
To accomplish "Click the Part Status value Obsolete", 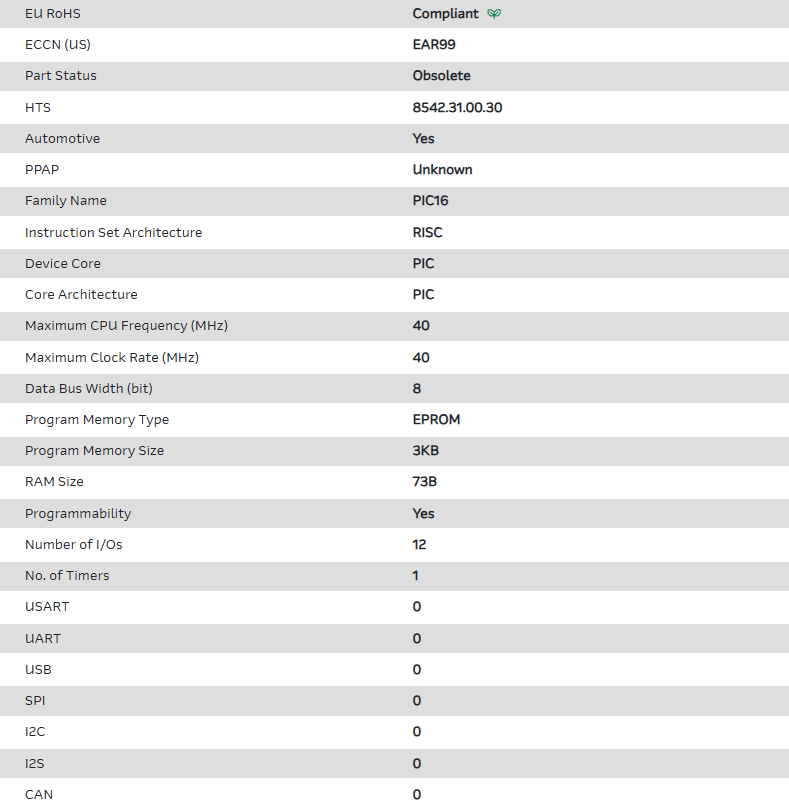I will coord(441,76).
